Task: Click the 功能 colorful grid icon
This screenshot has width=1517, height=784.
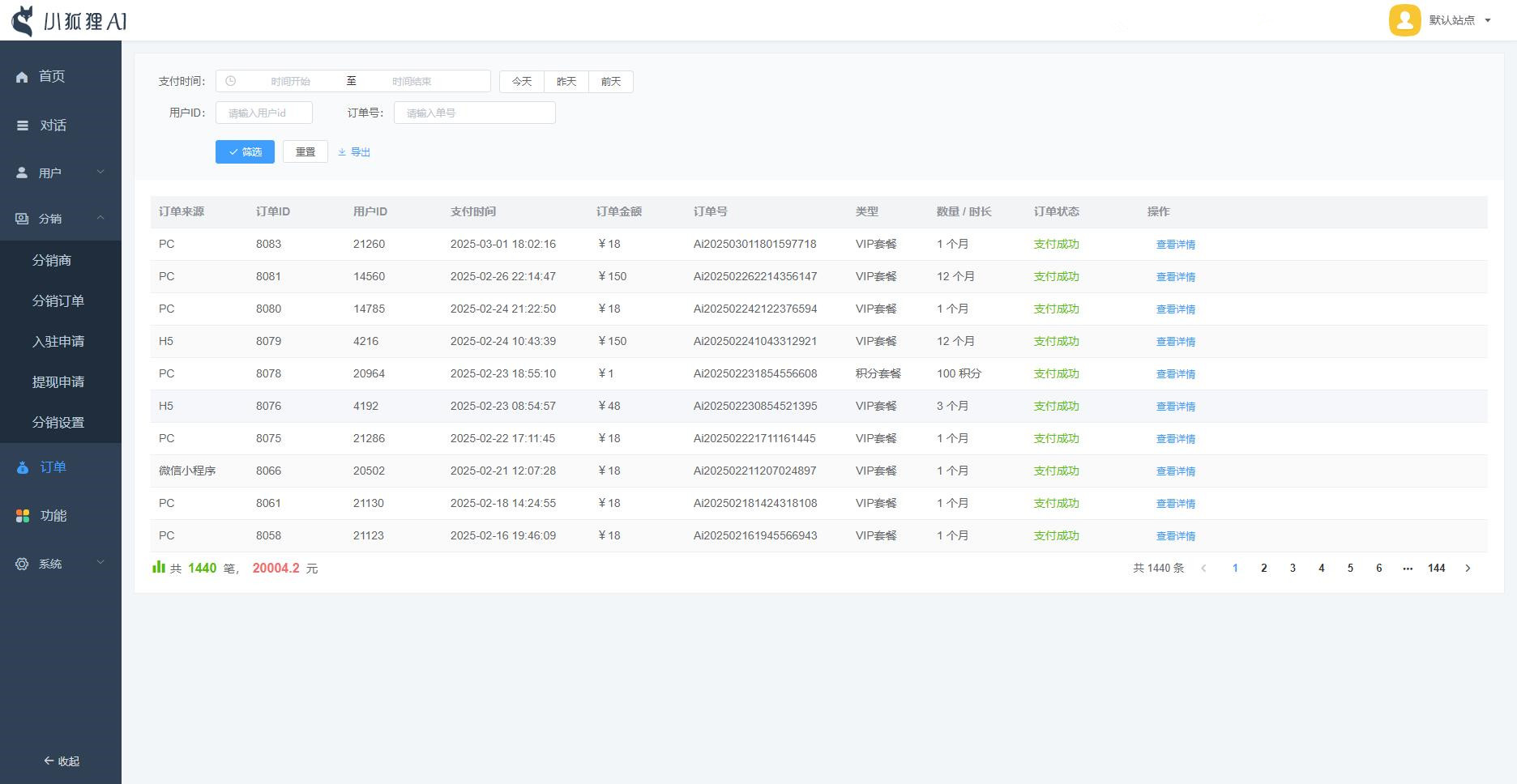Action: [x=23, y=516]
